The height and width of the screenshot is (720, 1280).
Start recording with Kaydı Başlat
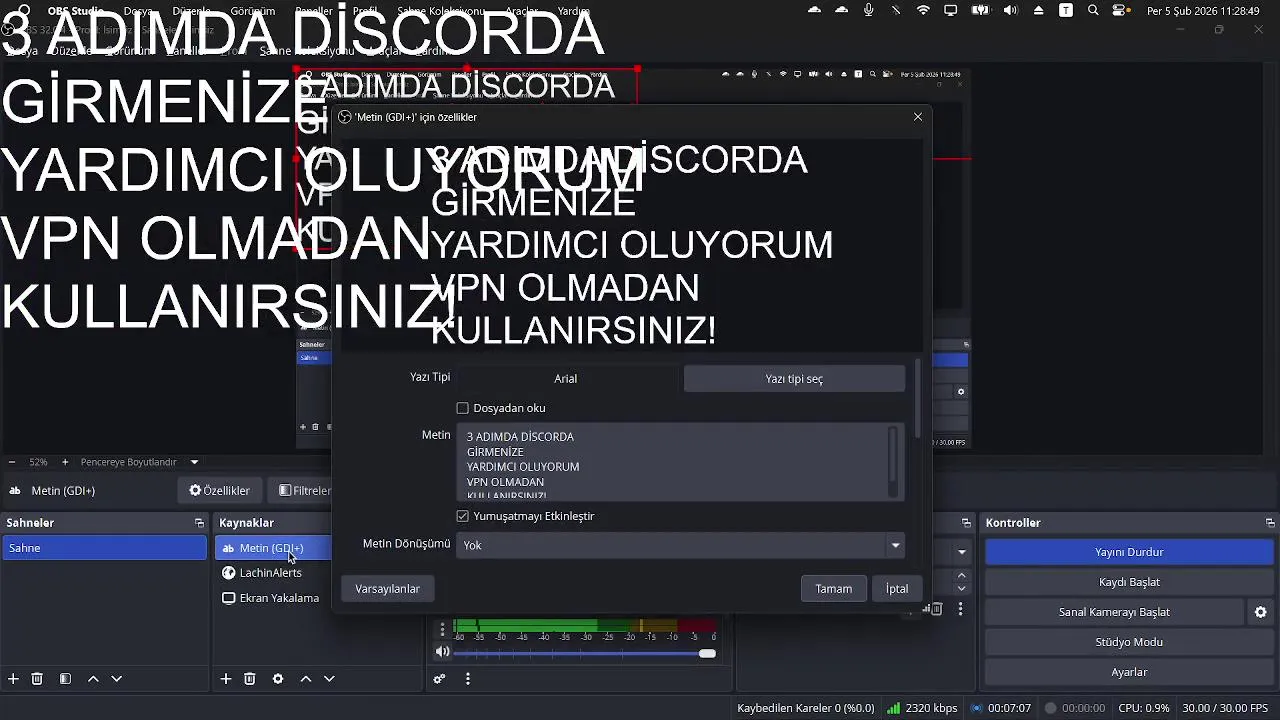[x=1129, y=582]
